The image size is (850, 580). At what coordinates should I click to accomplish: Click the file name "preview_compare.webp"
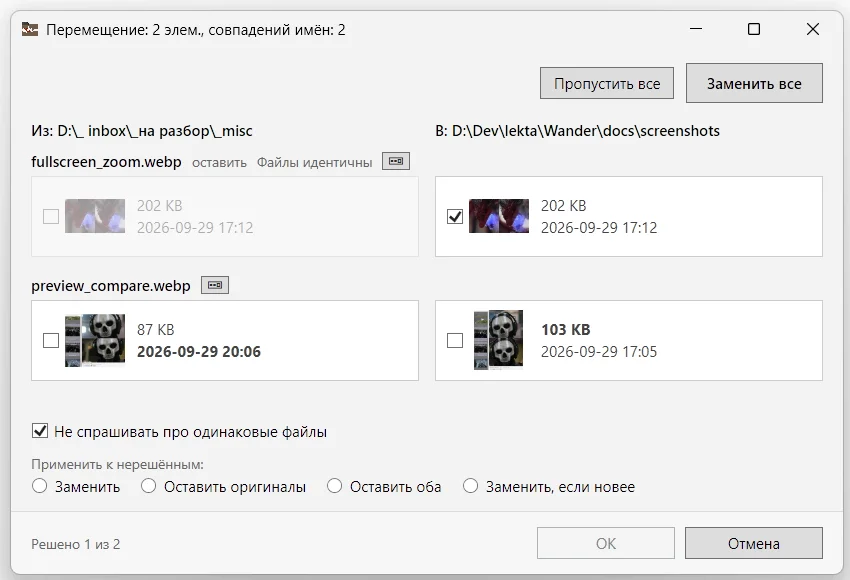pos(111,286)
